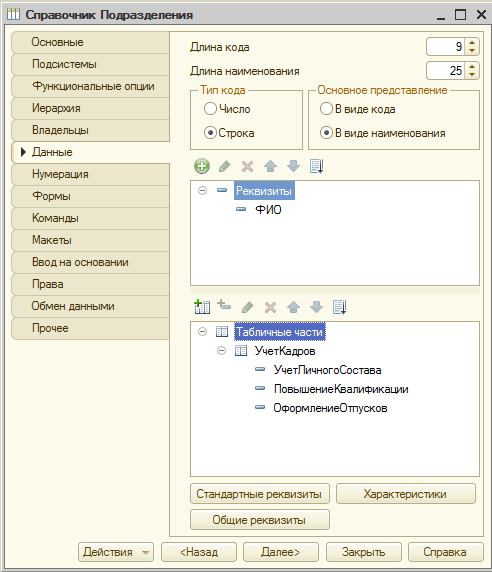The height and width of the screenshot is (572, 492).
Task: Switch to the Права tab
Action: (x=90, y=284)
